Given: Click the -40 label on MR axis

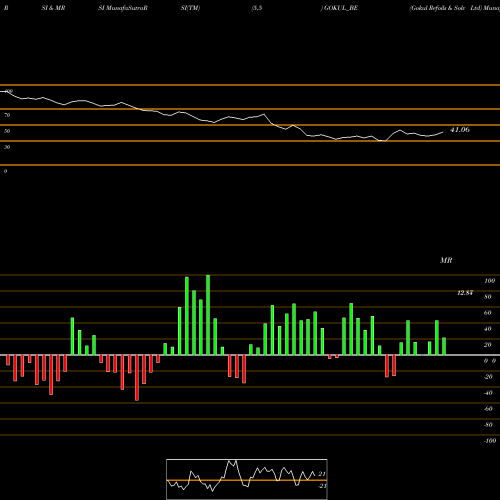Looking at the screenshot, I should (x=488, y=393).
